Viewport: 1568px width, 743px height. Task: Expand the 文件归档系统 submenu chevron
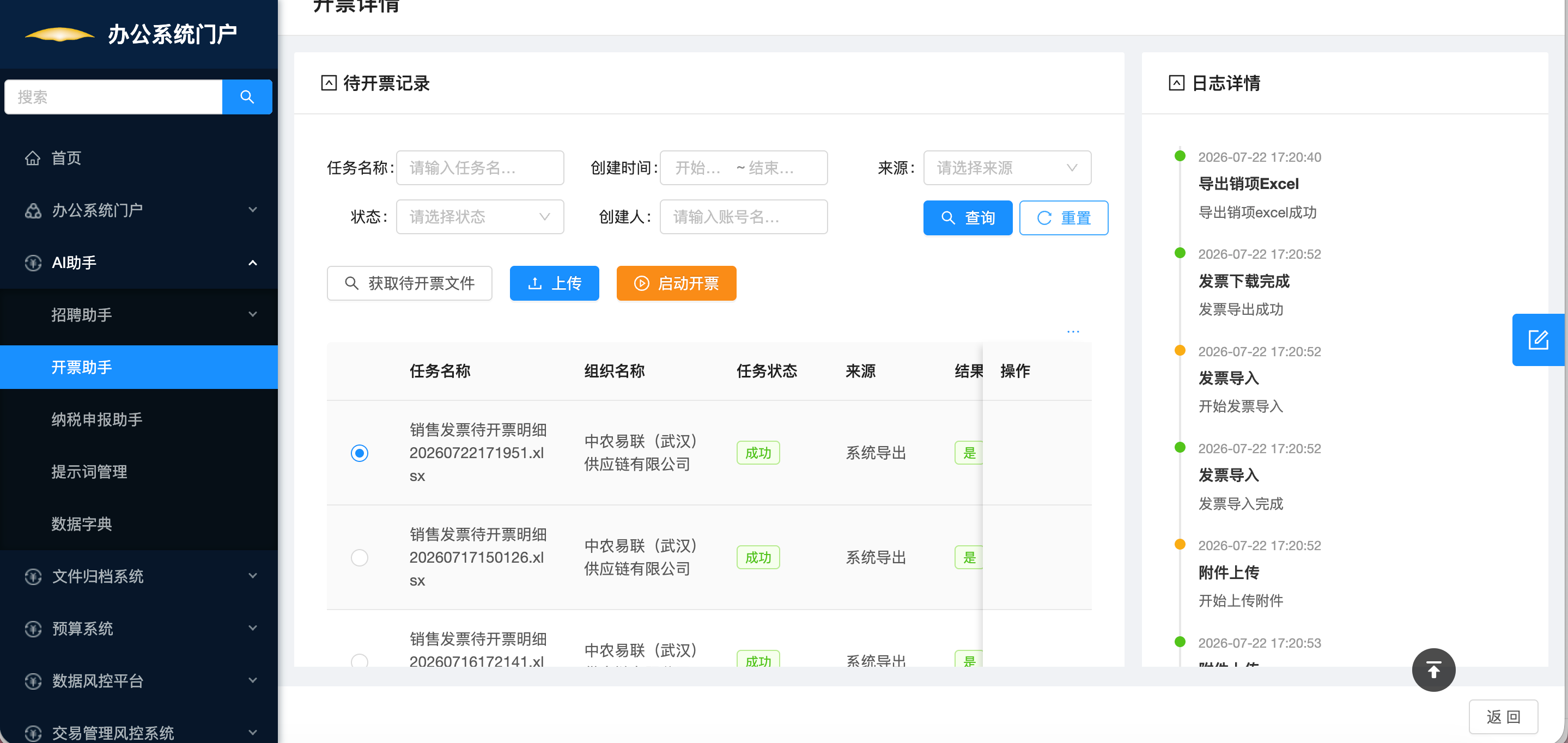coord(253,576)
